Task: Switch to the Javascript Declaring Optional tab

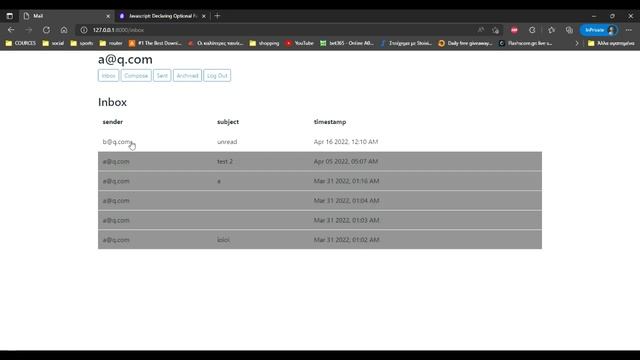Action: (162, 16)
